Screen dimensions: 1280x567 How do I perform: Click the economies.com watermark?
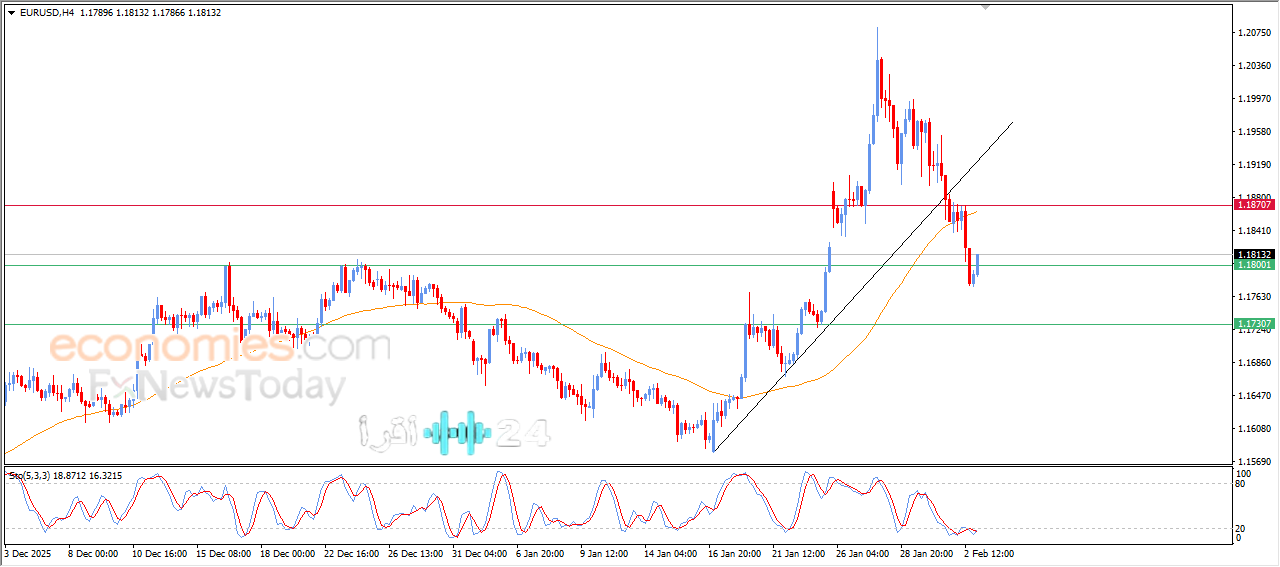(220, 347)
